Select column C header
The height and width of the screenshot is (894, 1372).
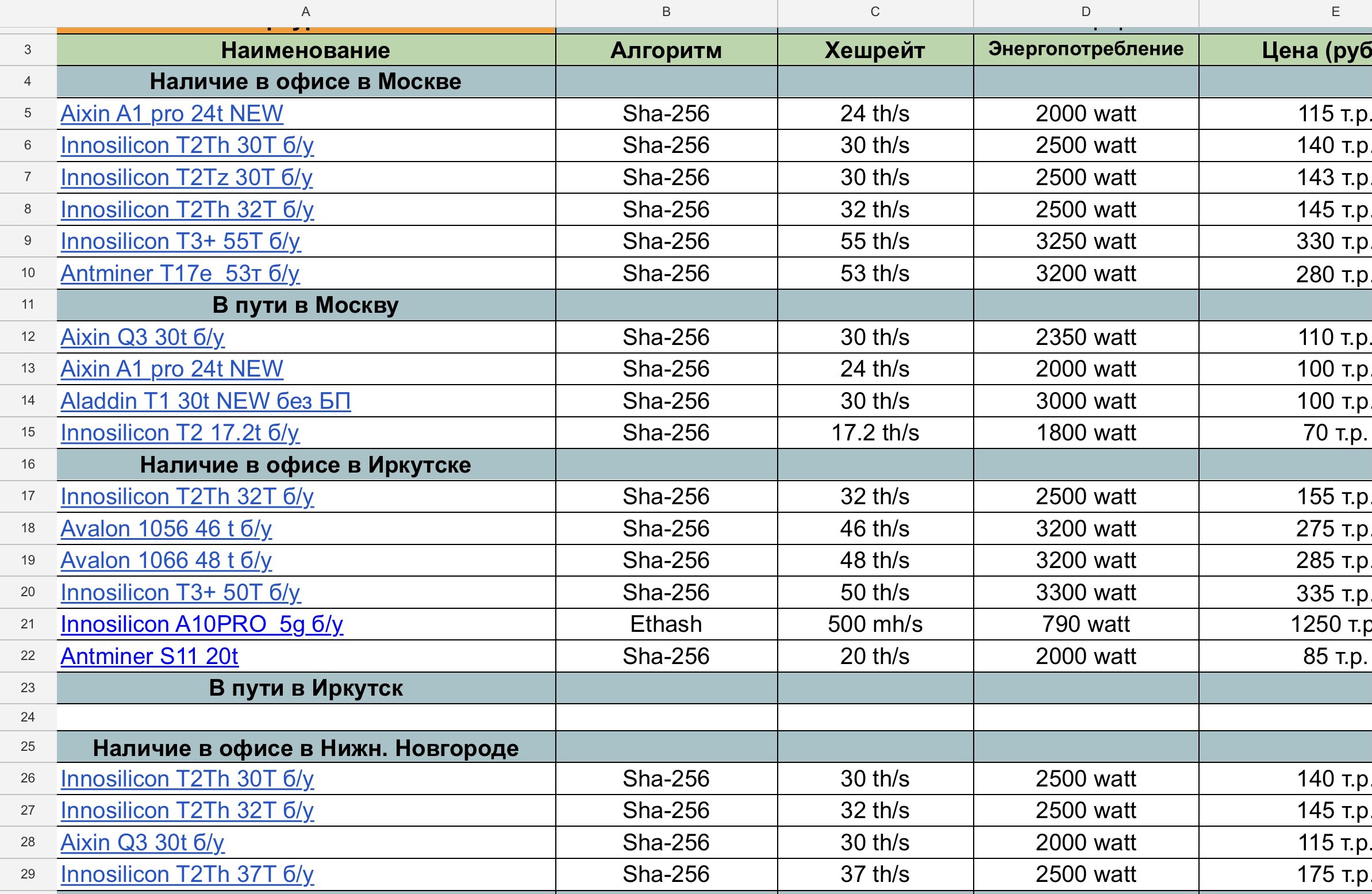coord(875,12)
